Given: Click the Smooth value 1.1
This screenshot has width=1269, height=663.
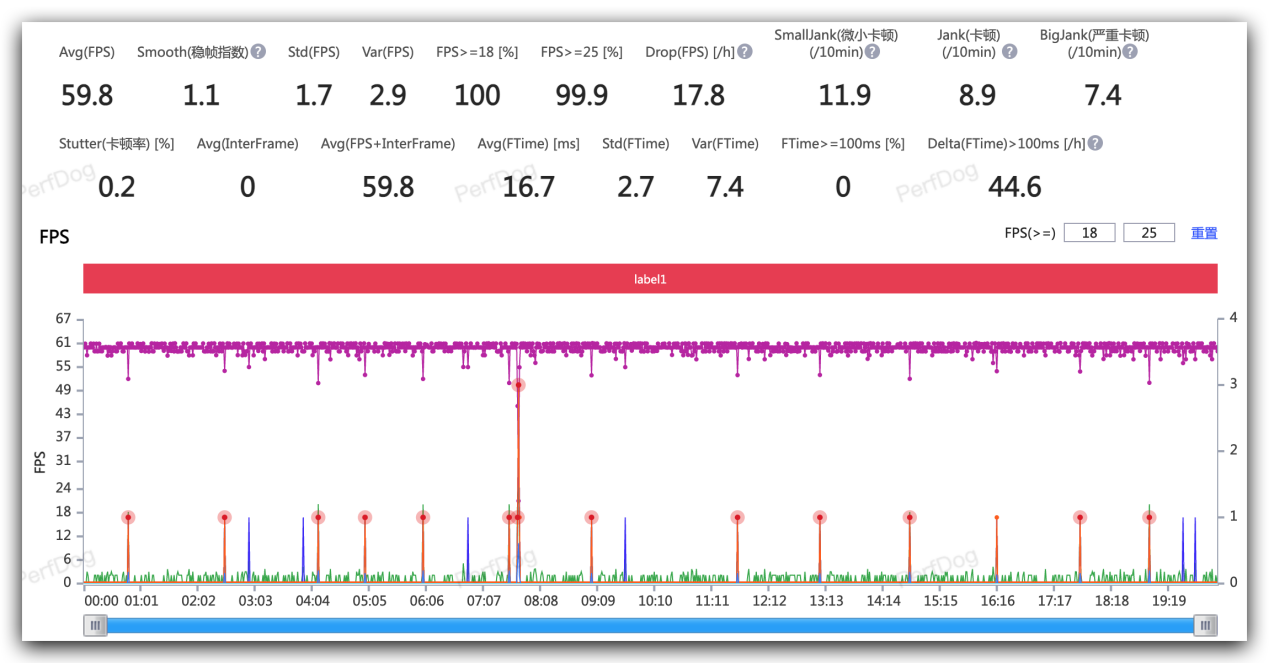Looking at the screenshot, I should [x=201, y=96].
